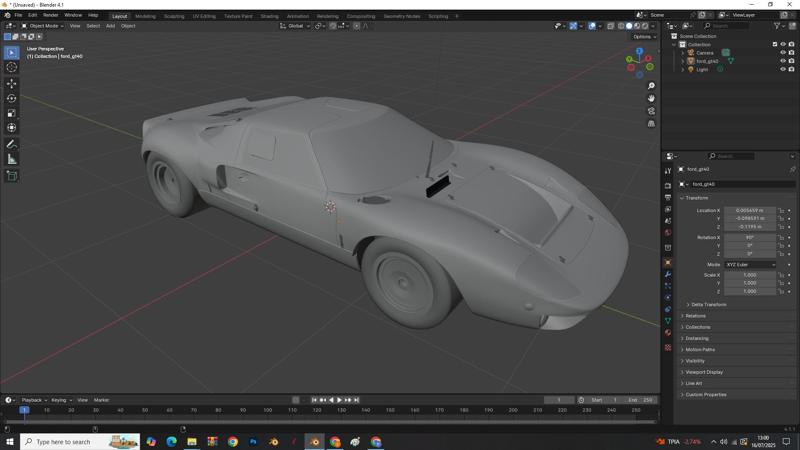800x450 pixels.
Task: Toggle visibility of the Light object
Action: coord(783,69)
